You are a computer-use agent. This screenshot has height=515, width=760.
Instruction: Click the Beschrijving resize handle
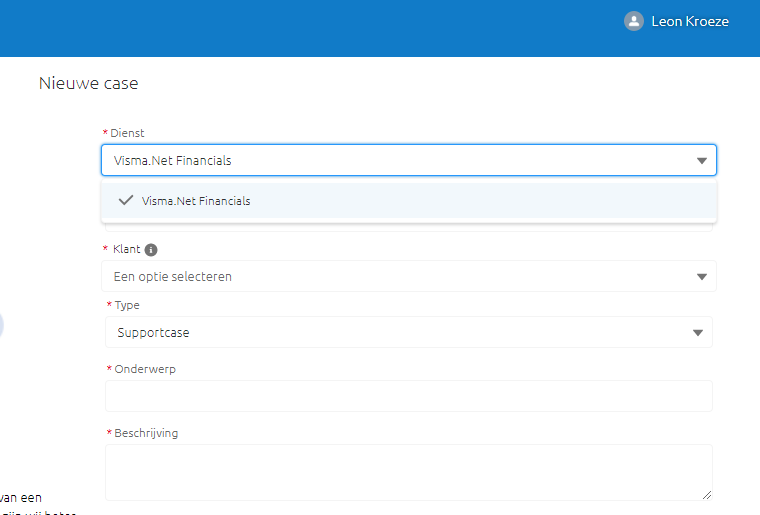tap(707, 495)
